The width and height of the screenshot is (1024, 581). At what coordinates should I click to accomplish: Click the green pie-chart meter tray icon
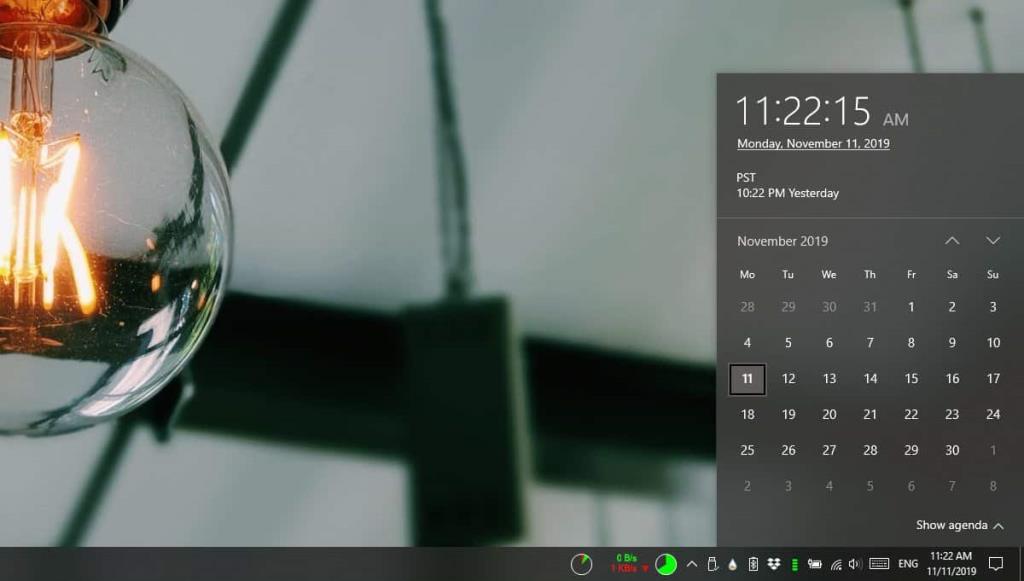665,561
